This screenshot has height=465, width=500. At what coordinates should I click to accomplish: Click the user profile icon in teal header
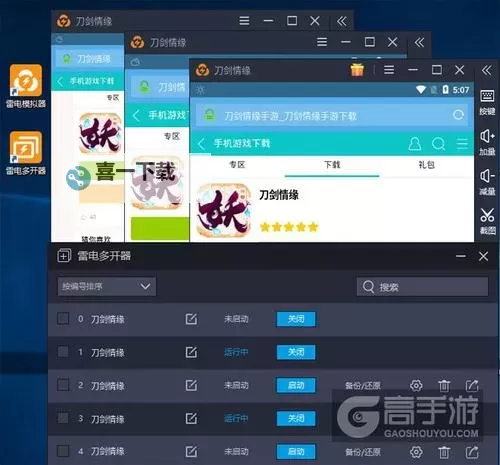415,144
